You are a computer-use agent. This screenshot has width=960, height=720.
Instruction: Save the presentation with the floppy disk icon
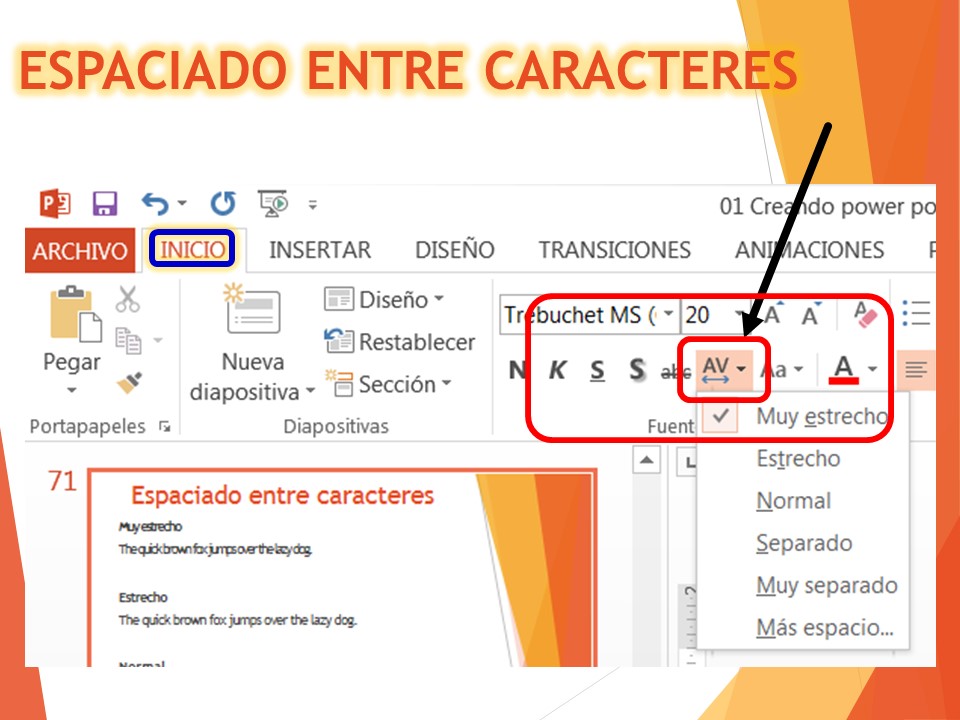105,203
